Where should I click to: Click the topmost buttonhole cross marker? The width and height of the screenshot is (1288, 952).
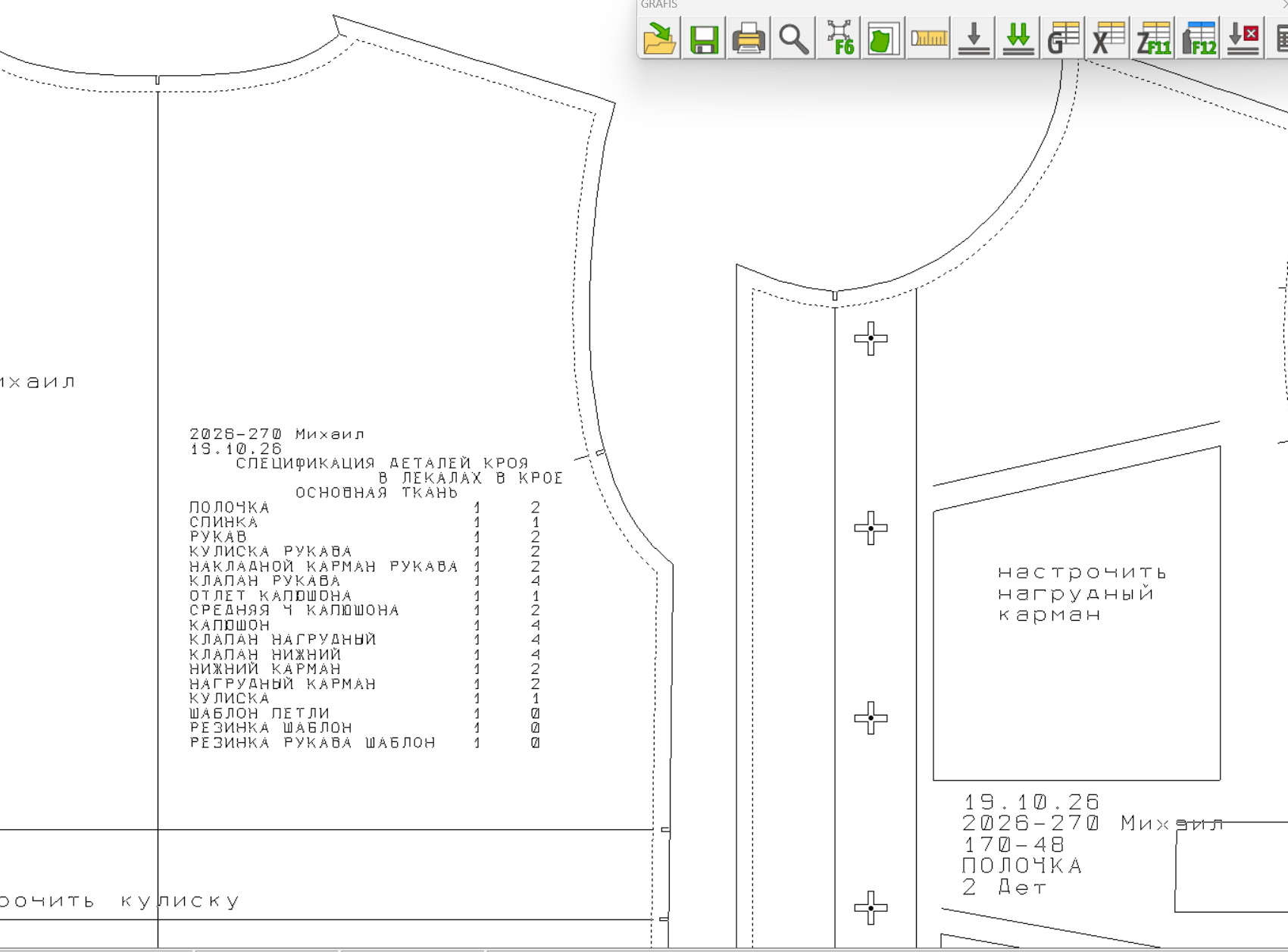pos(871,338)
